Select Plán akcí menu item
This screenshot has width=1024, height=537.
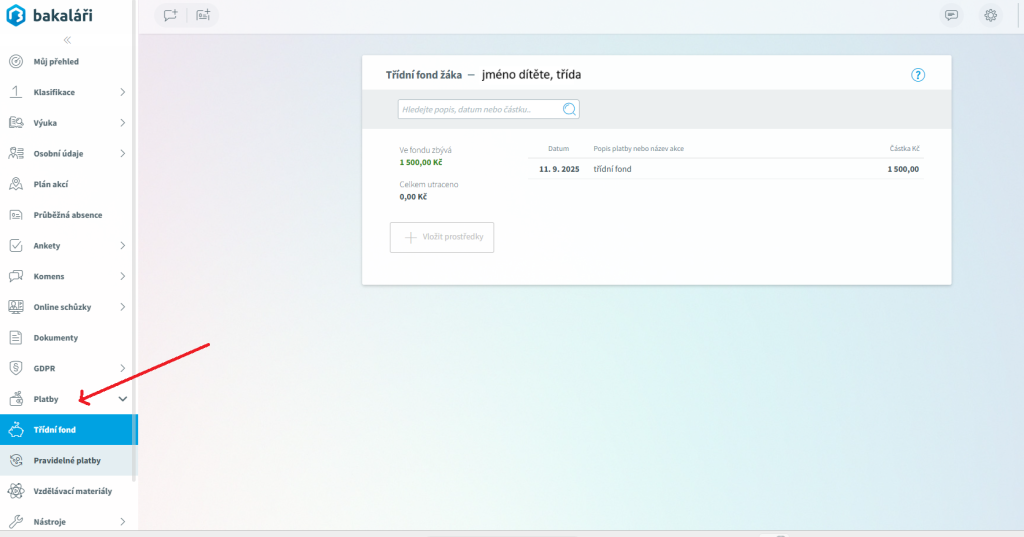tap(51, 184)
